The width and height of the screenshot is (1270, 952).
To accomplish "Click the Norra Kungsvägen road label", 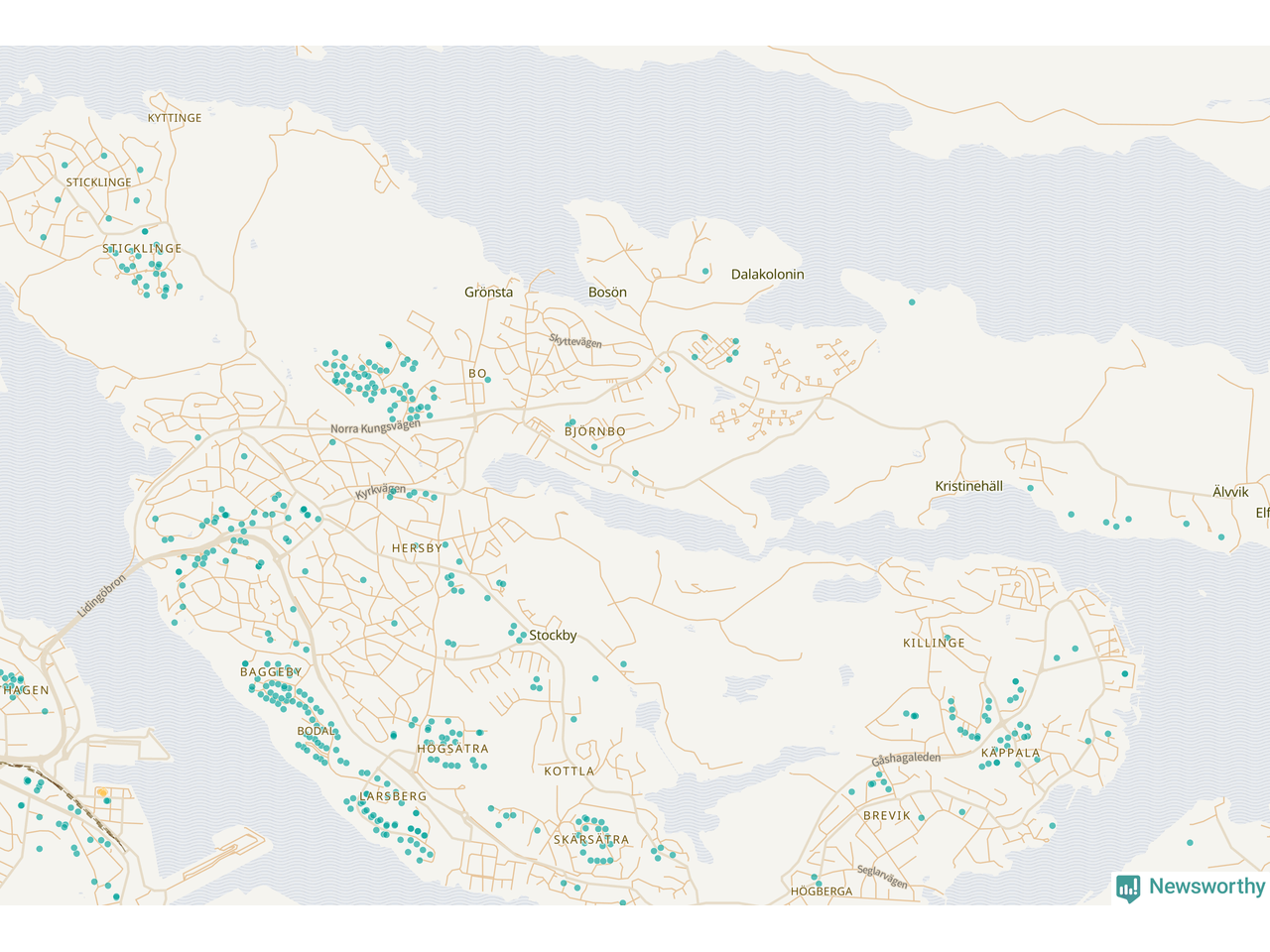I will [375, 427].
